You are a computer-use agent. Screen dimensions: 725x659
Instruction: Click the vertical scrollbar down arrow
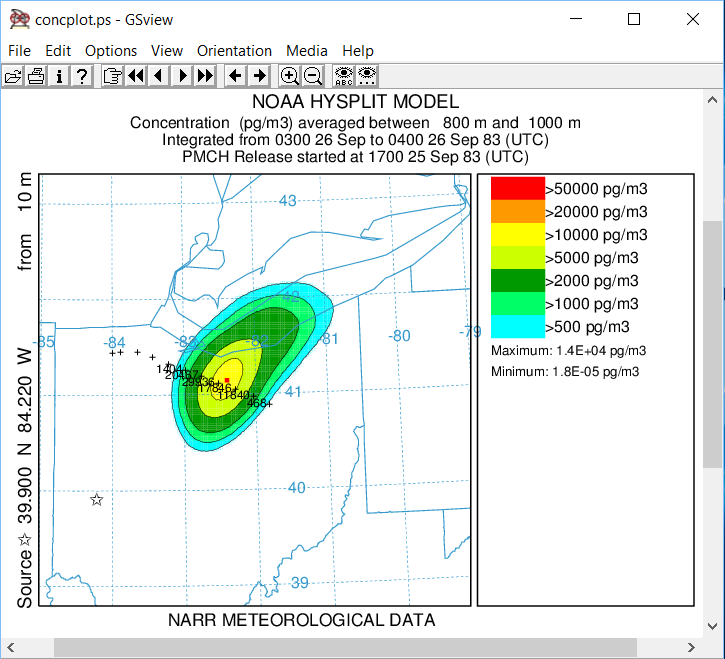[x=713, y=625]
